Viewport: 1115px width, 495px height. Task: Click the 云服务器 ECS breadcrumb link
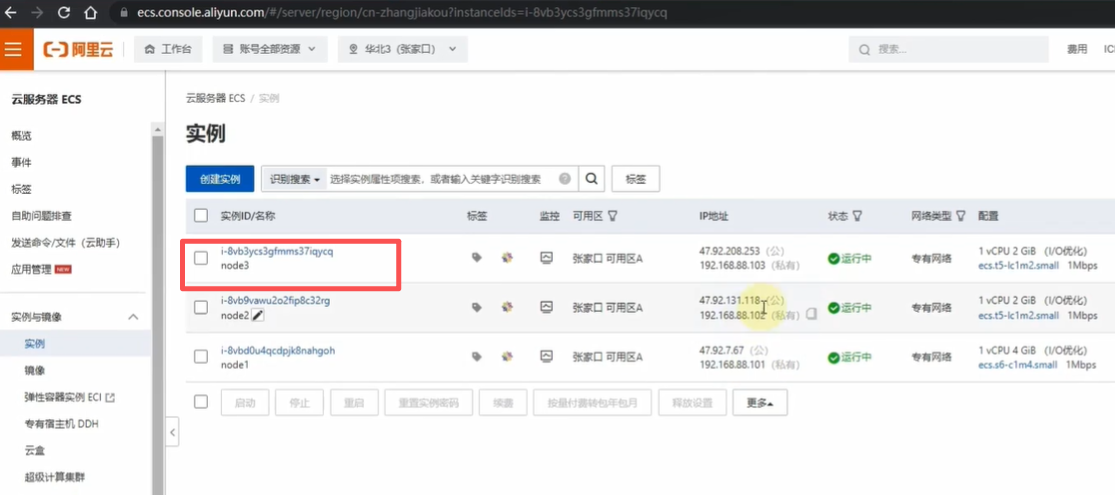(x=215, y=98)
